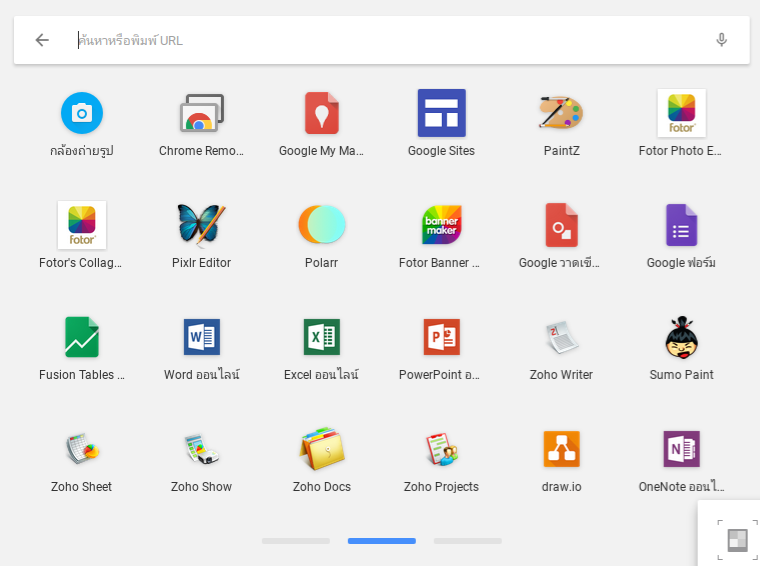
Task: Launch Fotor Banner maker app
Action: tap(442, 225)
